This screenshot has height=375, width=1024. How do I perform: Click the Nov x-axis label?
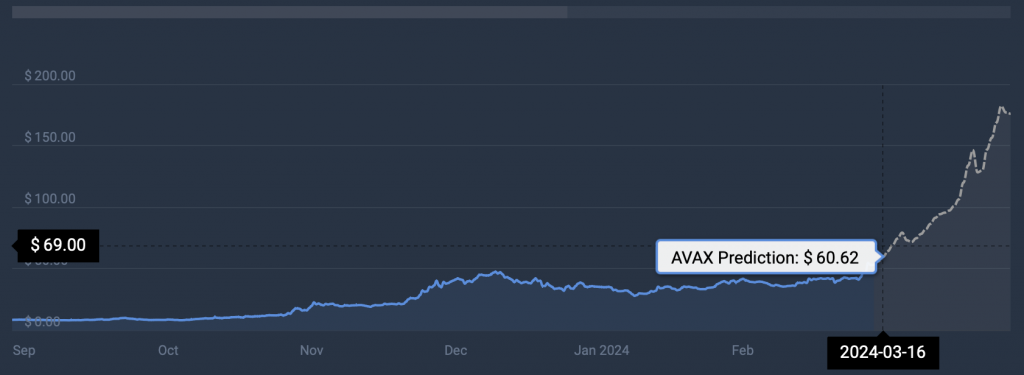point(312,351)
